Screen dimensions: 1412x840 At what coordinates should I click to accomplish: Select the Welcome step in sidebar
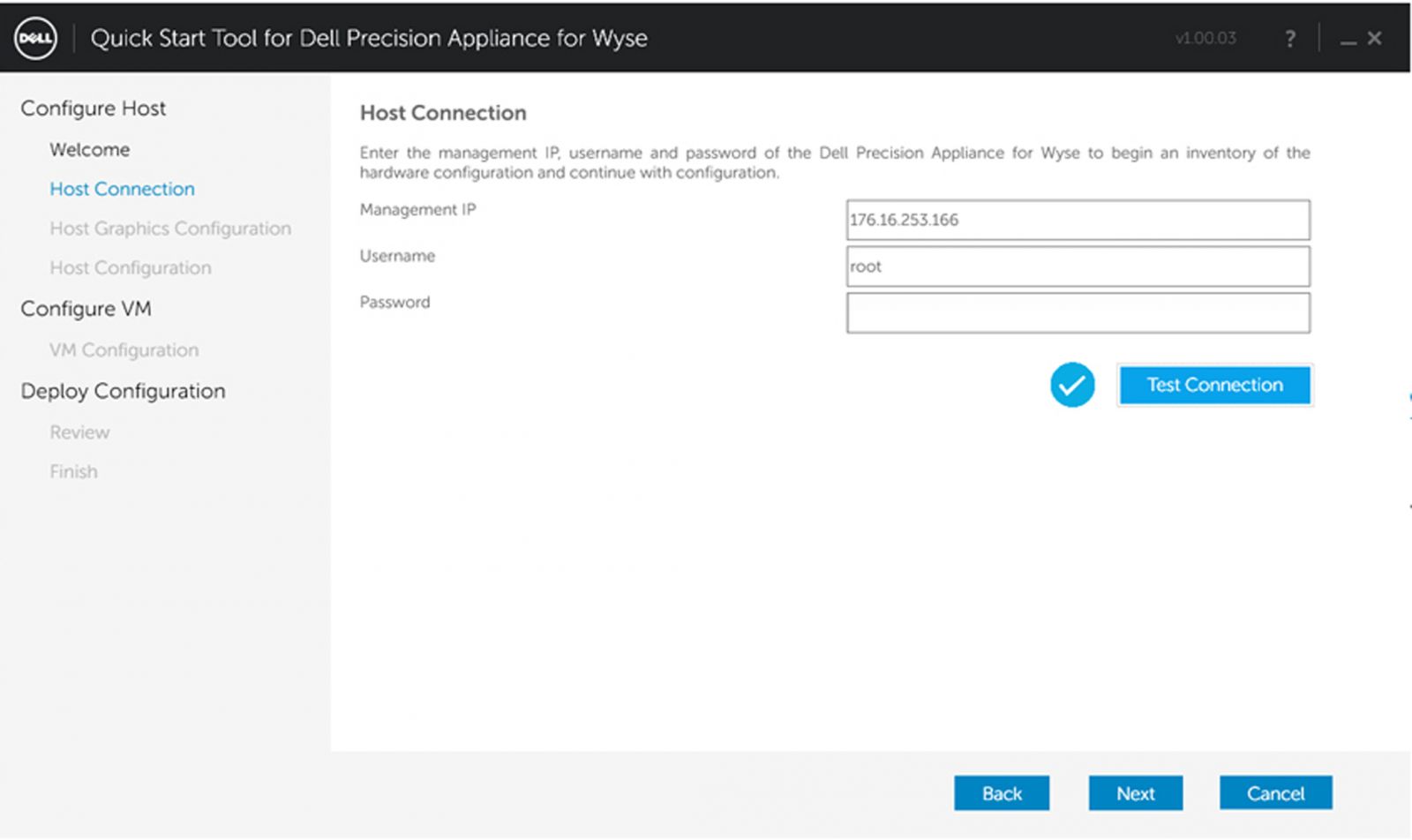coord(89,149)
